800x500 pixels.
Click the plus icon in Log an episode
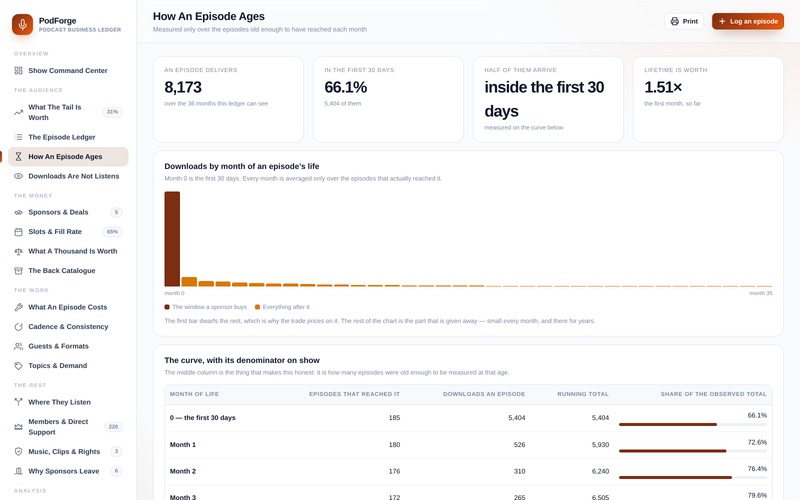coord(722,21)
